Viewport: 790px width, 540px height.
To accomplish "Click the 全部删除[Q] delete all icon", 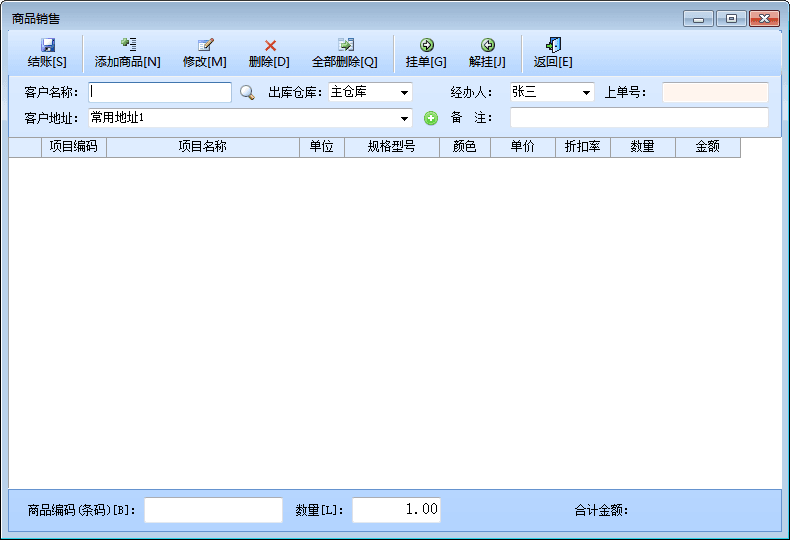I will [345, 45].
